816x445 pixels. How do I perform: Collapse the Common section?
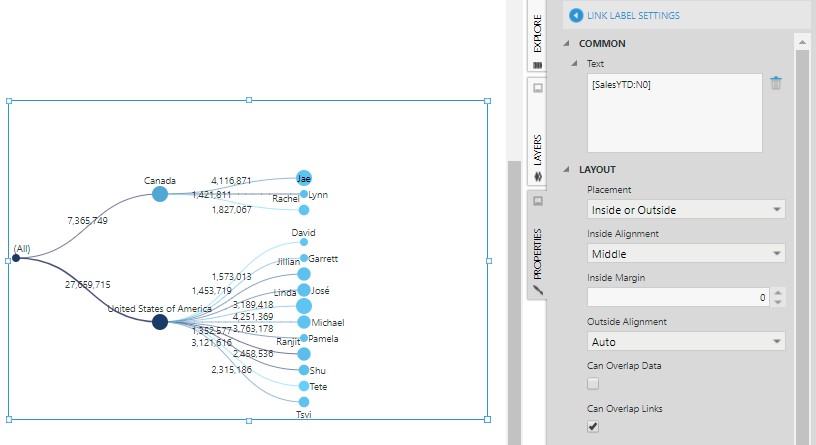566,44
